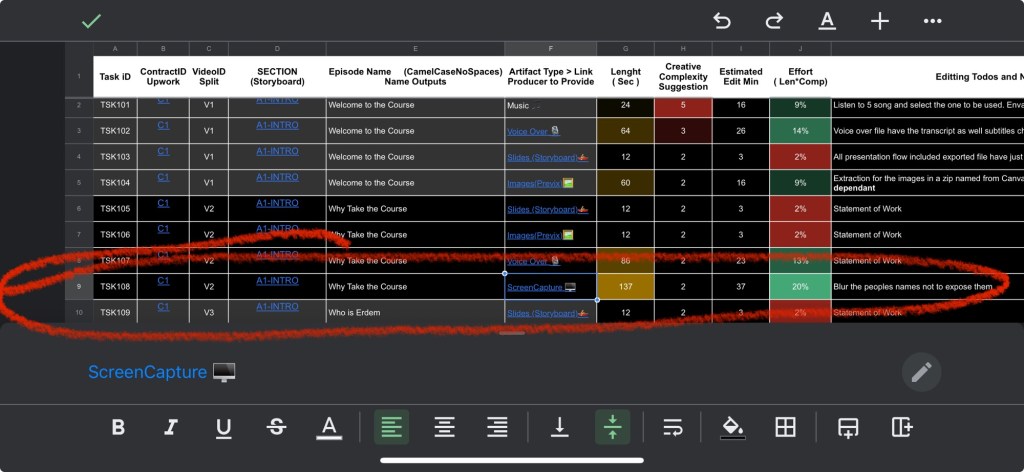Viewport: 1024px width, 472px height.
Task: Set vertical alignment to middle
Action: tap(613, 427)
